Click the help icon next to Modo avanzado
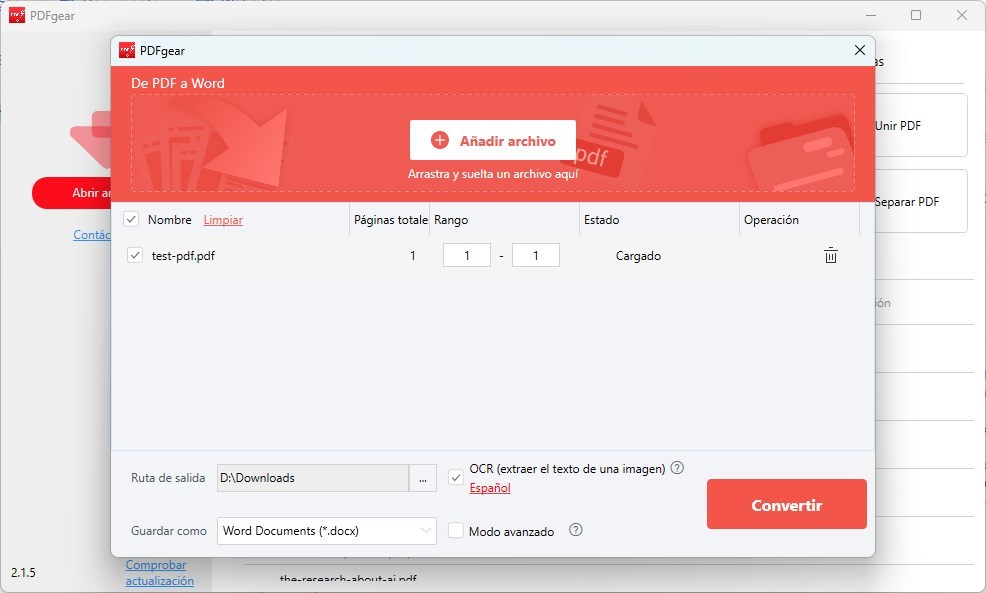 [x=576, y=531]
